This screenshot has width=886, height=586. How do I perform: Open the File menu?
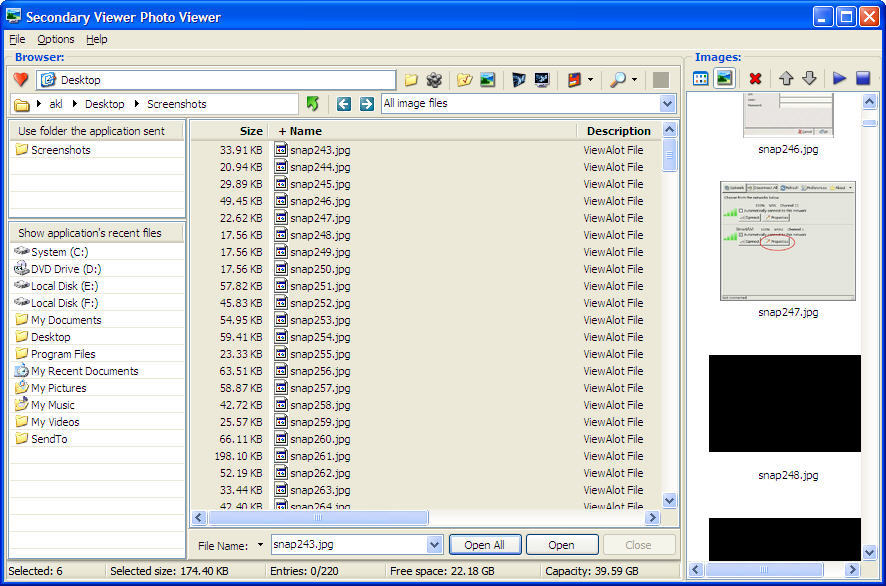click(x=17, y=39)
